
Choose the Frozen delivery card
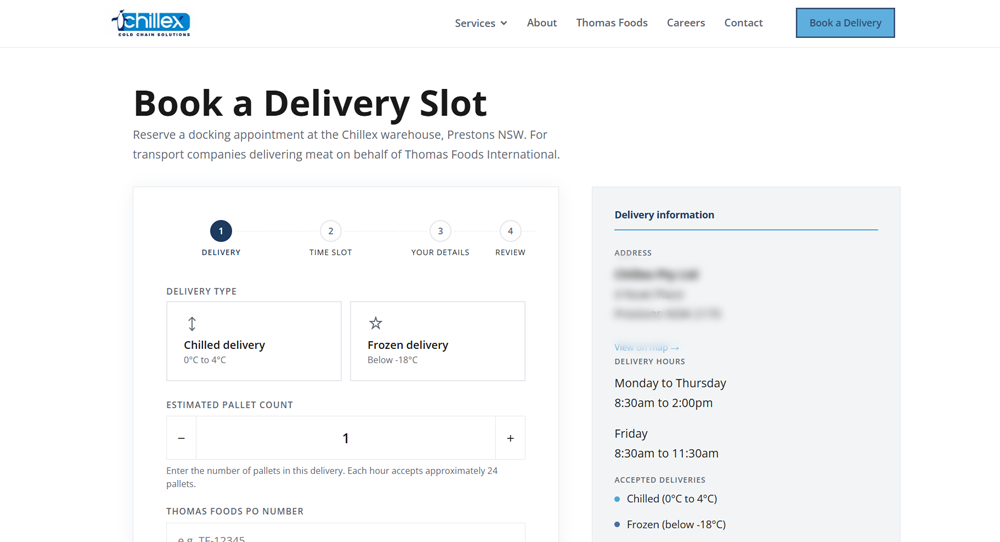click(438, 341)
